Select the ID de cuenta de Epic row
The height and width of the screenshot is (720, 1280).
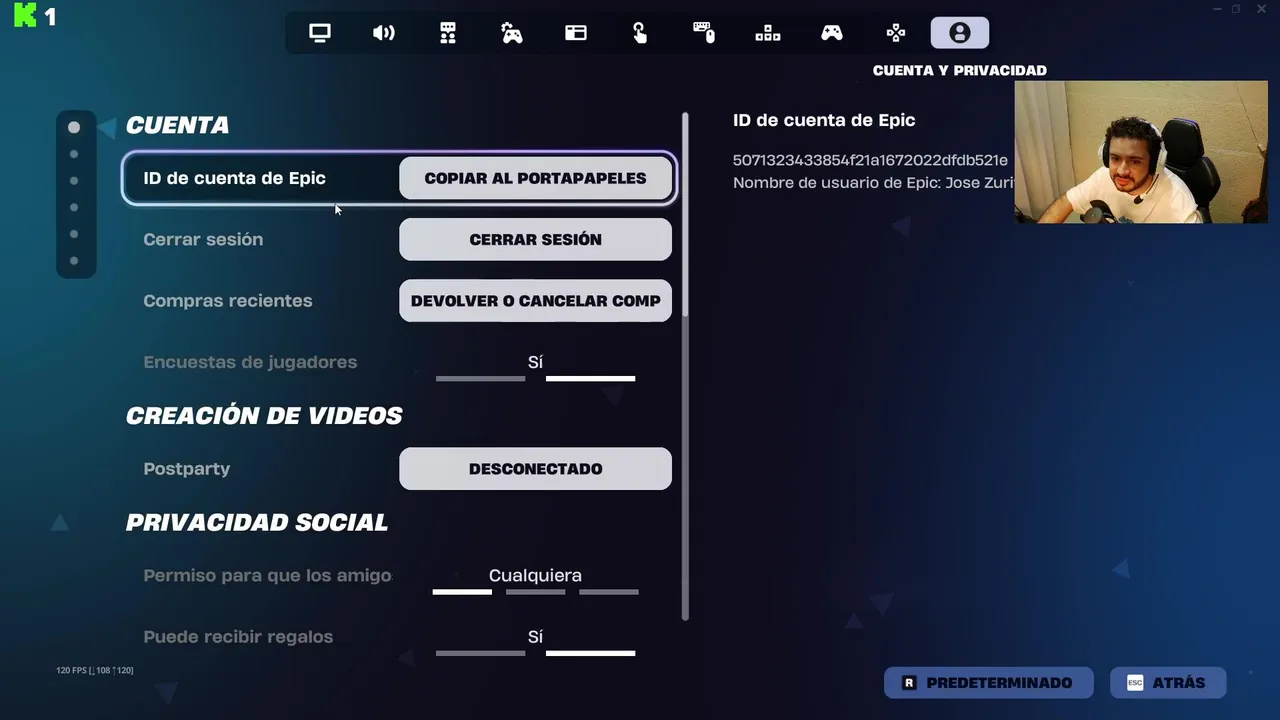[399, 178]
